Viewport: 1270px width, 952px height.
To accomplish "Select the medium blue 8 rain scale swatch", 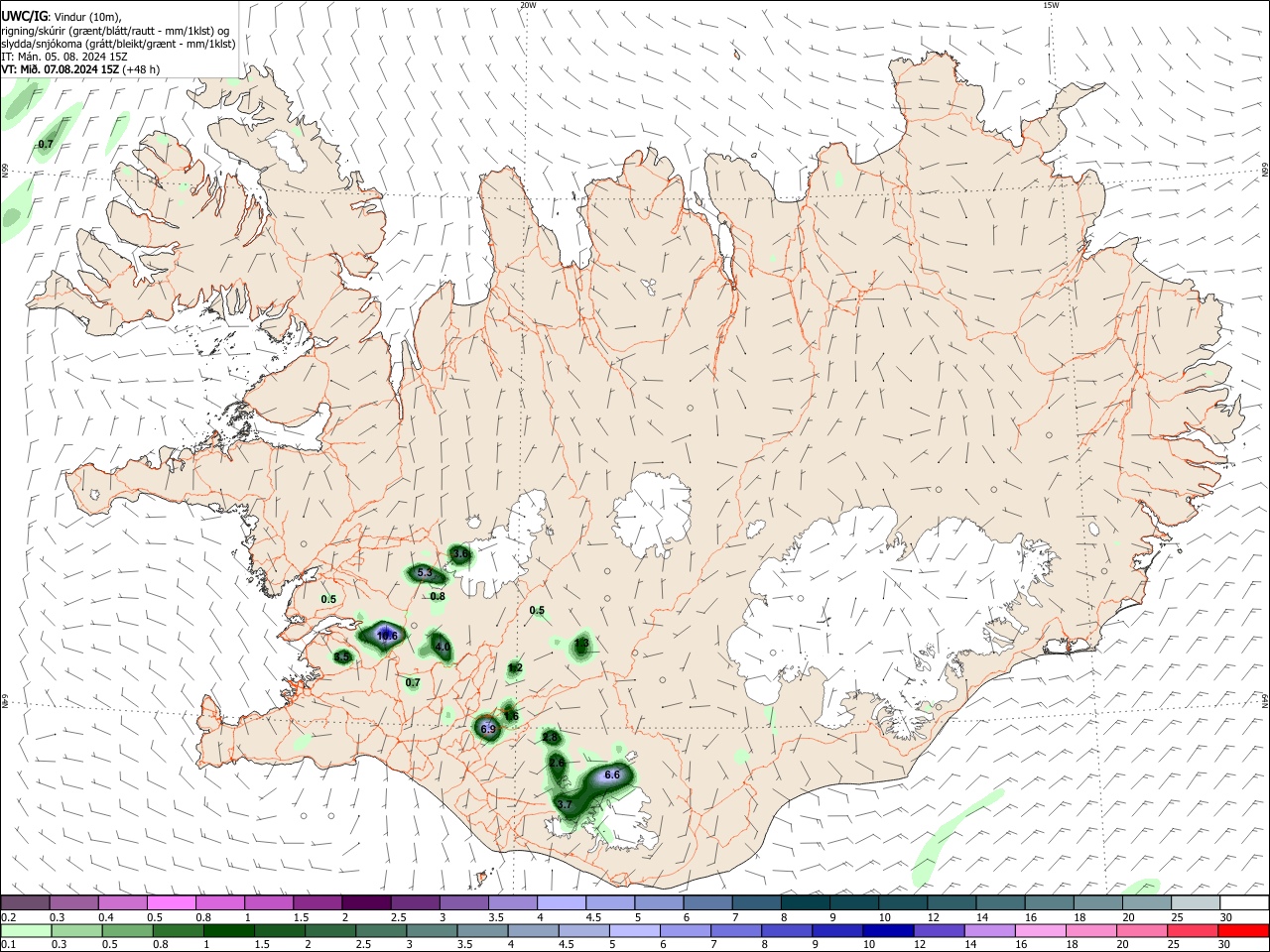I will [785, 931].
